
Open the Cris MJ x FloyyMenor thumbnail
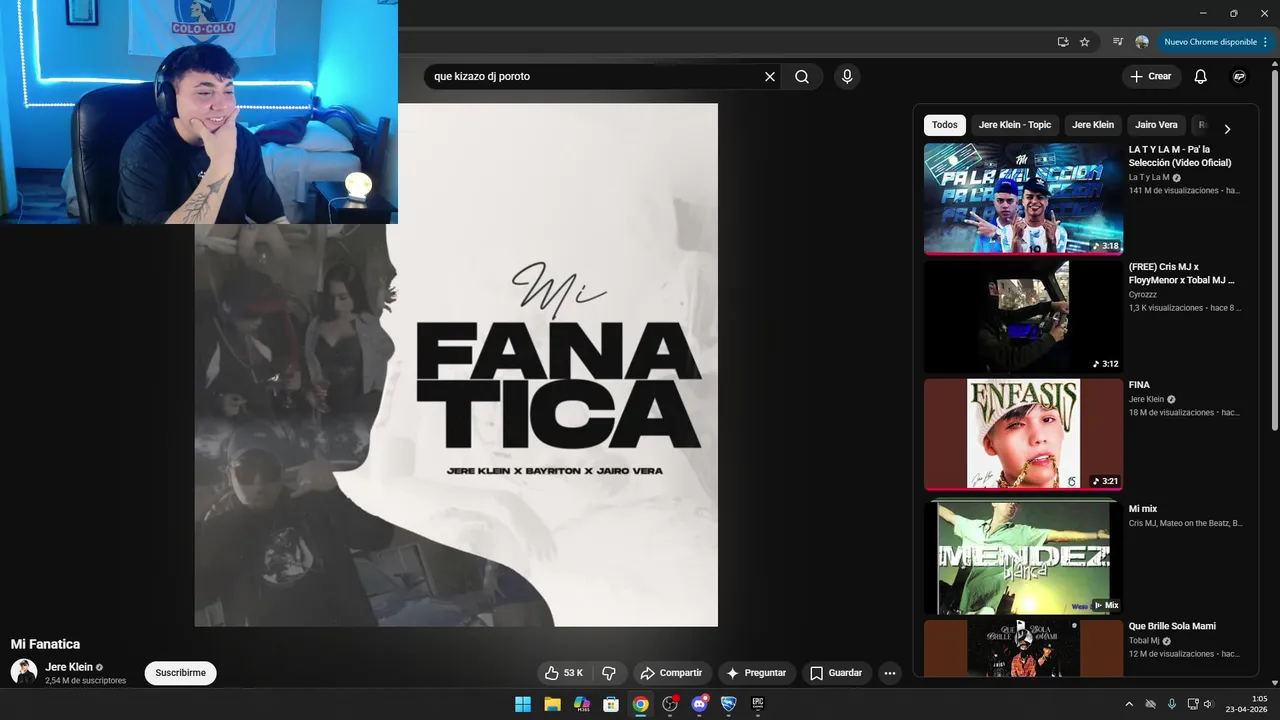click(1023, 317)
